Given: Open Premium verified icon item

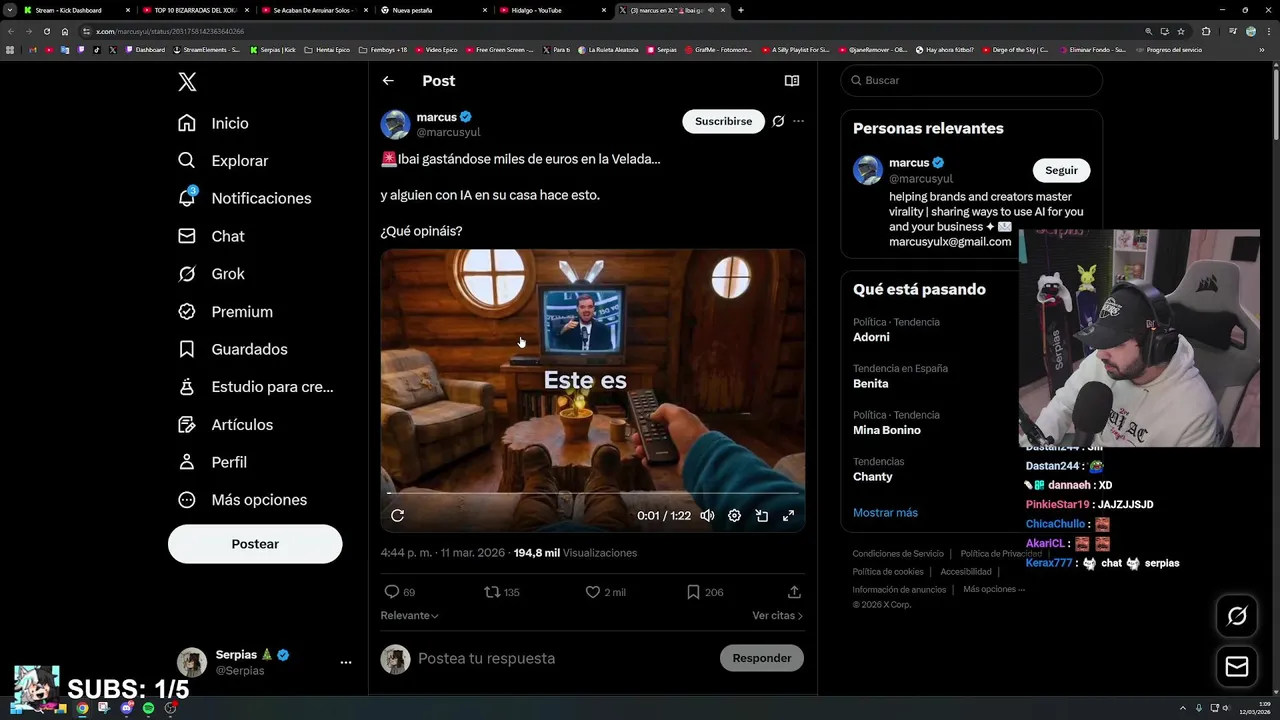Looking at the screenshot, I should [x=187, y=312].
